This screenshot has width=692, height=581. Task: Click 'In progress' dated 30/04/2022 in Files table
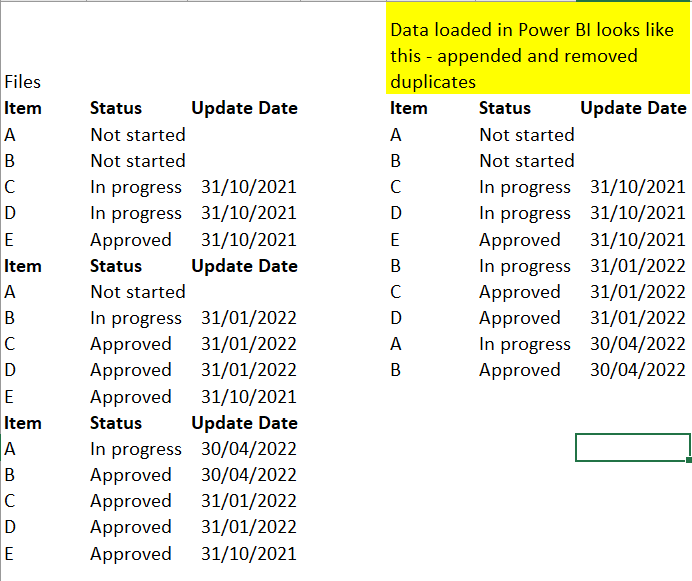point(136,449)
